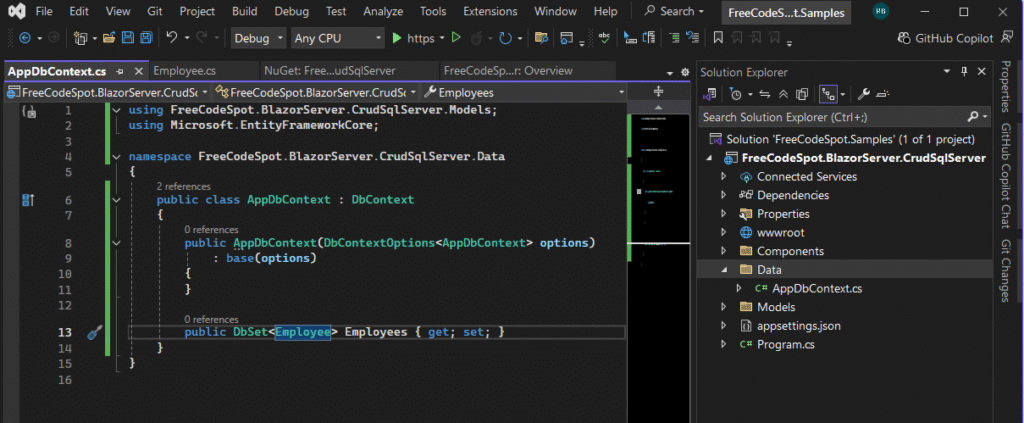Select appsettings.json in Solution Explorer
This screenshot has width=1024, height=423.
pos(799,326)
